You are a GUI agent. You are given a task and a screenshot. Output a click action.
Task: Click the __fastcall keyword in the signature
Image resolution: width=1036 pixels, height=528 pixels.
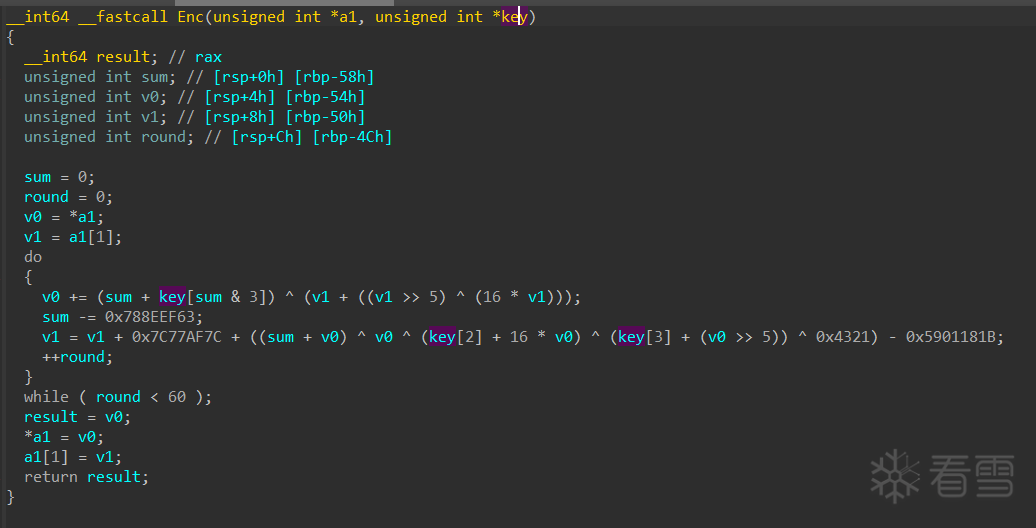[123, 17]
